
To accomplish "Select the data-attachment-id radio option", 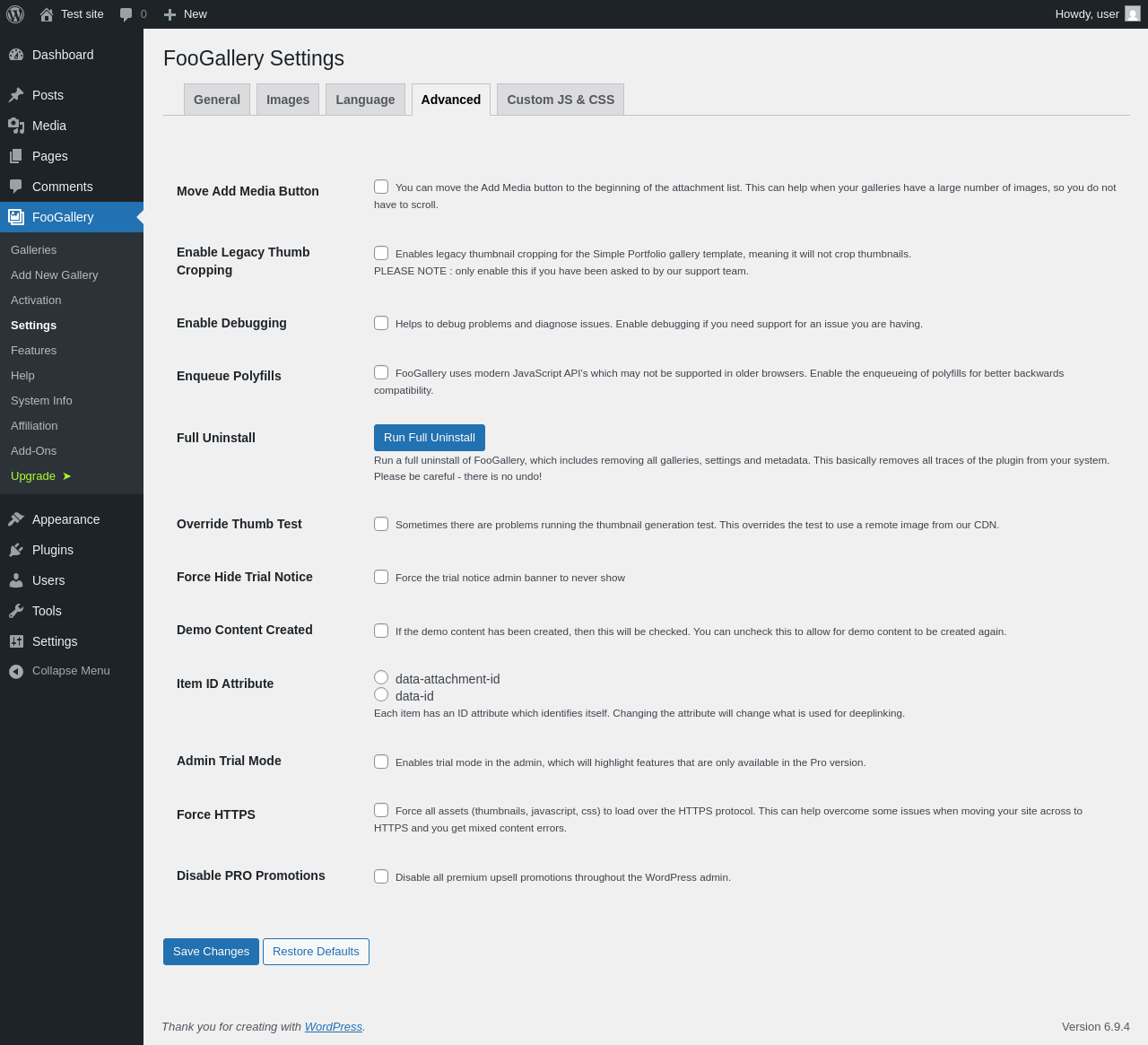I will point(381,677).
